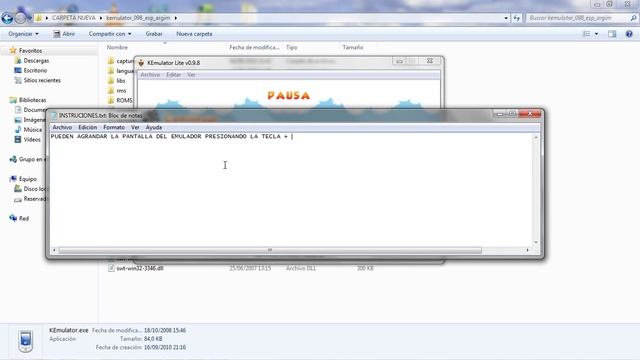Click the Explorer search input field
This screenshot has height=360, width=640.
[578, 18]
